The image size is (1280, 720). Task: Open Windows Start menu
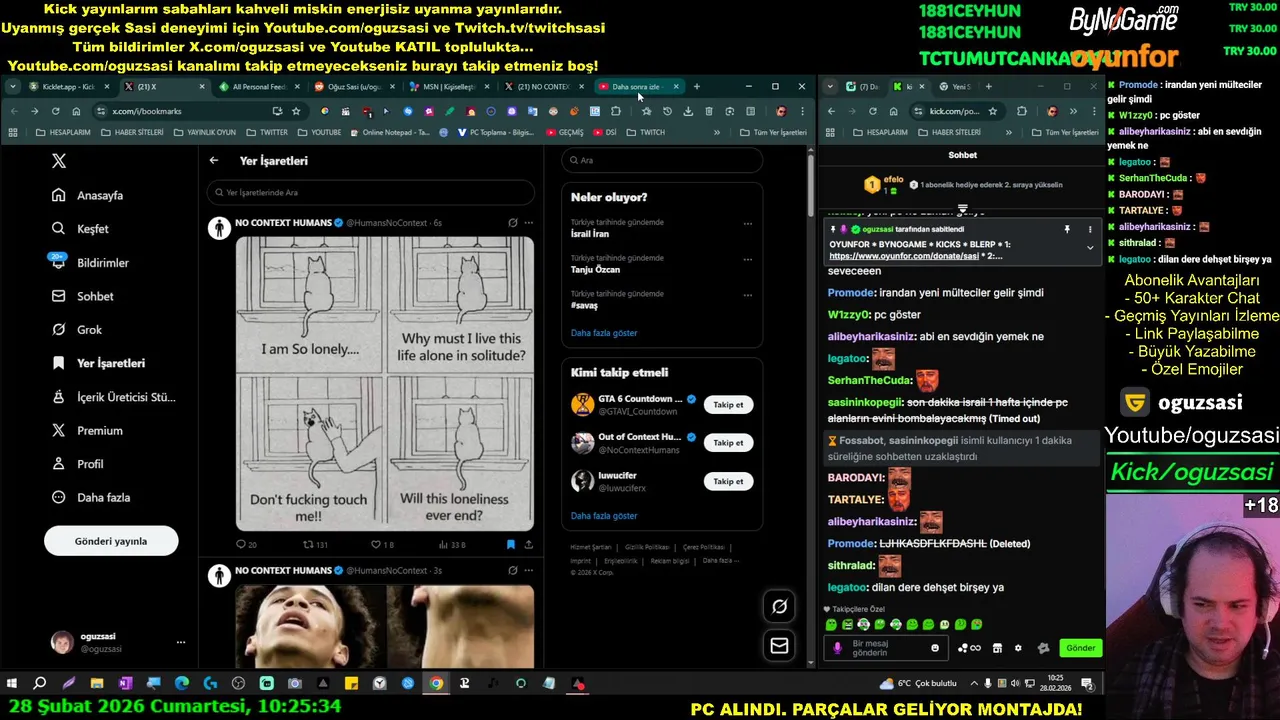click(x=12, y=684)
